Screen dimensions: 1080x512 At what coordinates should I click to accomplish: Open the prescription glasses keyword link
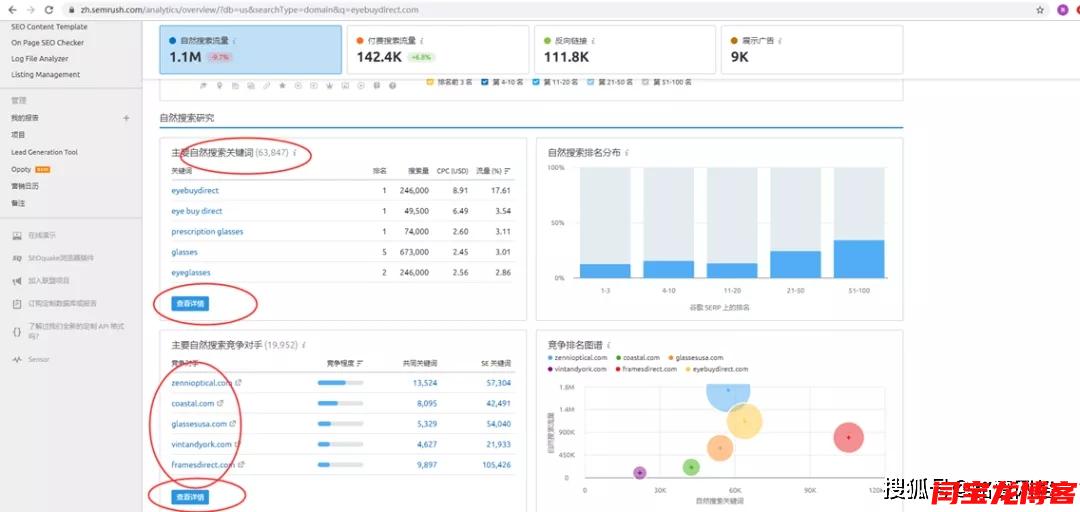tap(207, 232)
